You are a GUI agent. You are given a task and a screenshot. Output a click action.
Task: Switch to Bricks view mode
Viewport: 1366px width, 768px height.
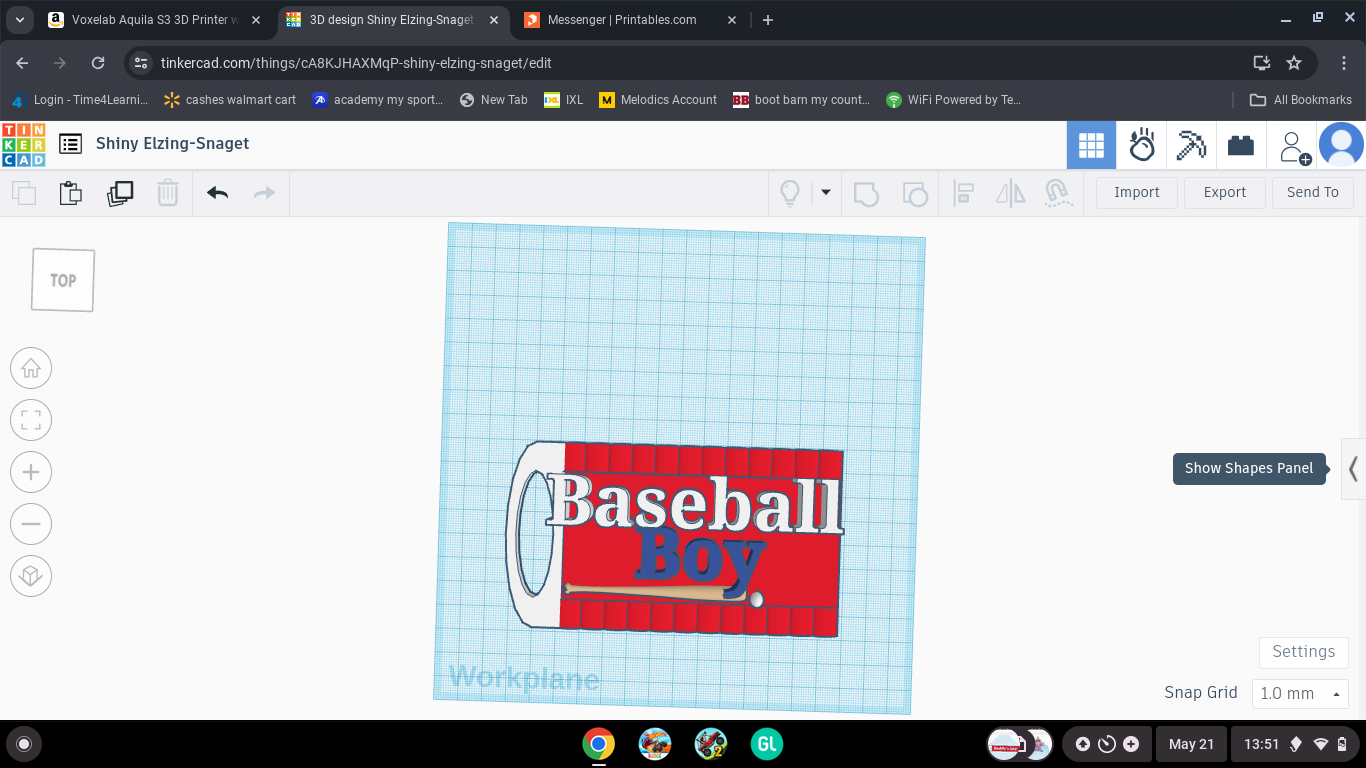(1240, 145)
